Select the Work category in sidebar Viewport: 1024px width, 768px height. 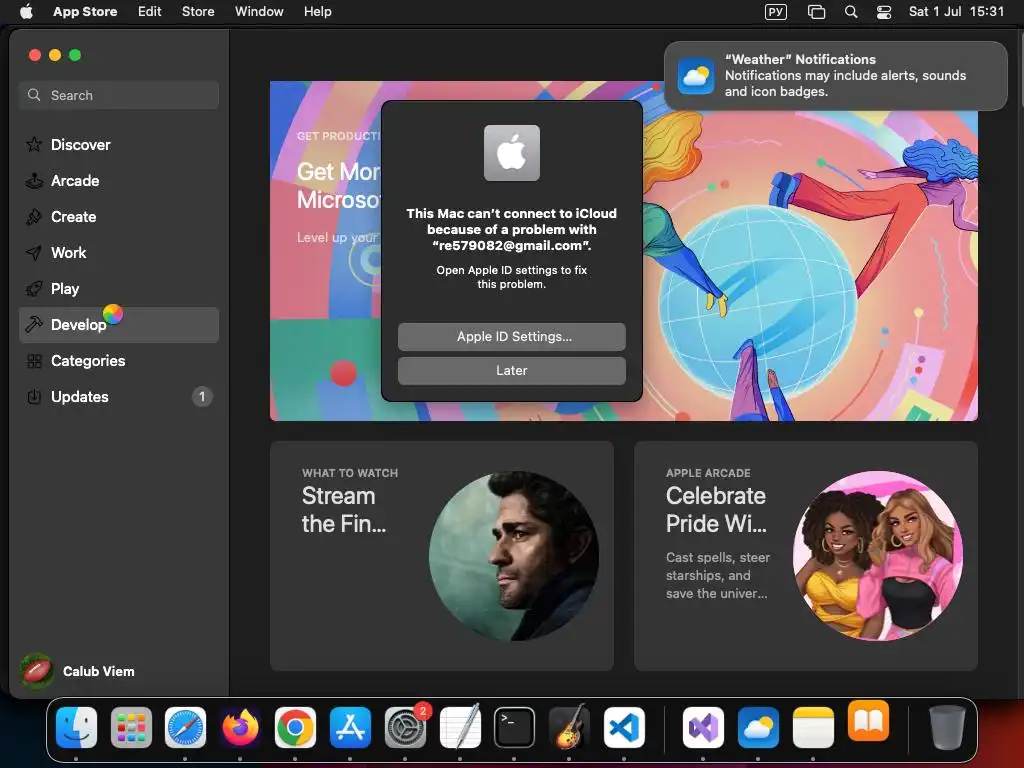[119, 253]
